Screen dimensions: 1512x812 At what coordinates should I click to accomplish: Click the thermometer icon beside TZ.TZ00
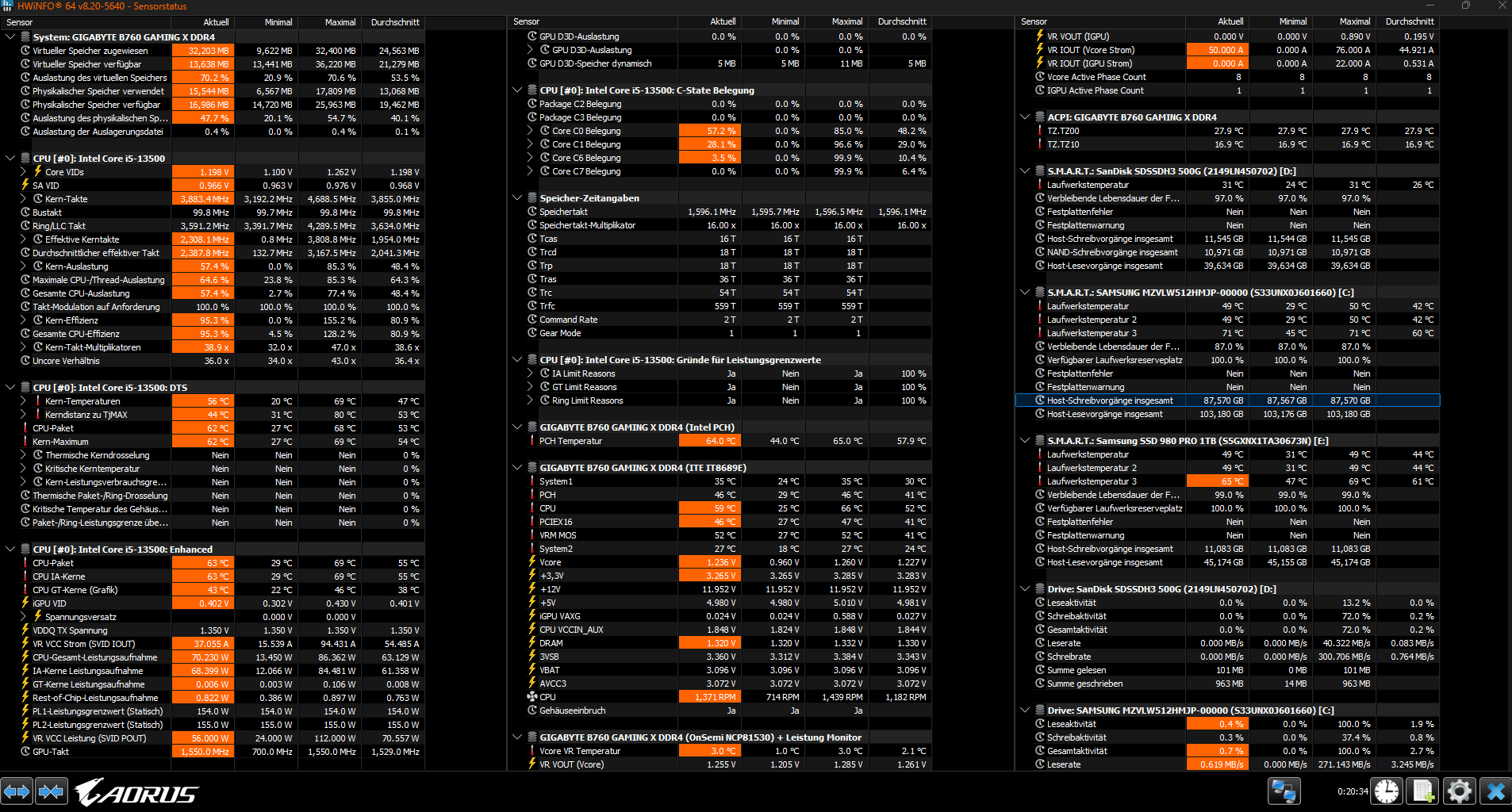(x=1039, y=131)
